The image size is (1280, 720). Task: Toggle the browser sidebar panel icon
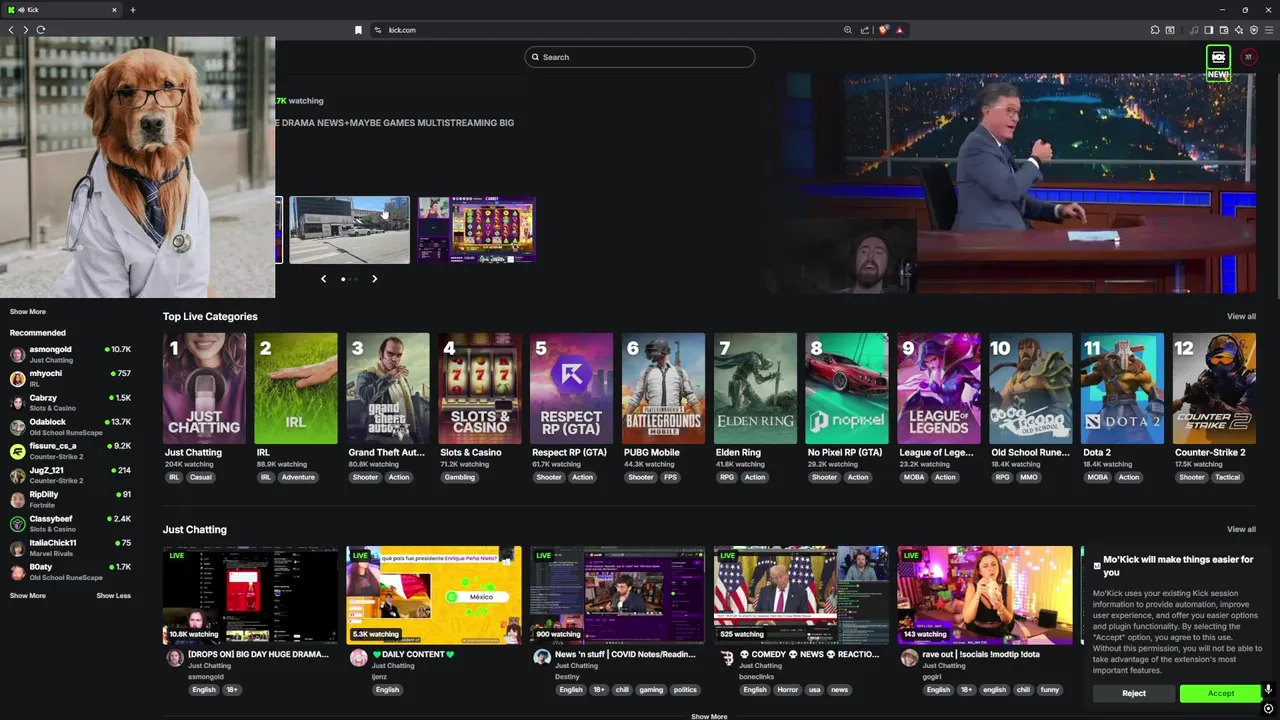[1208, 30]
